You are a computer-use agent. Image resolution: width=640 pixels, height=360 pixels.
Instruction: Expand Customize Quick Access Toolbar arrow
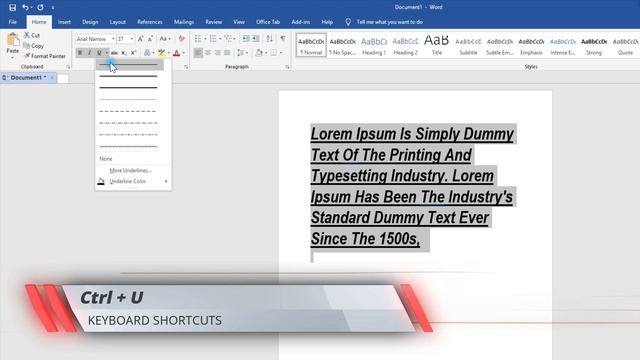53,7
